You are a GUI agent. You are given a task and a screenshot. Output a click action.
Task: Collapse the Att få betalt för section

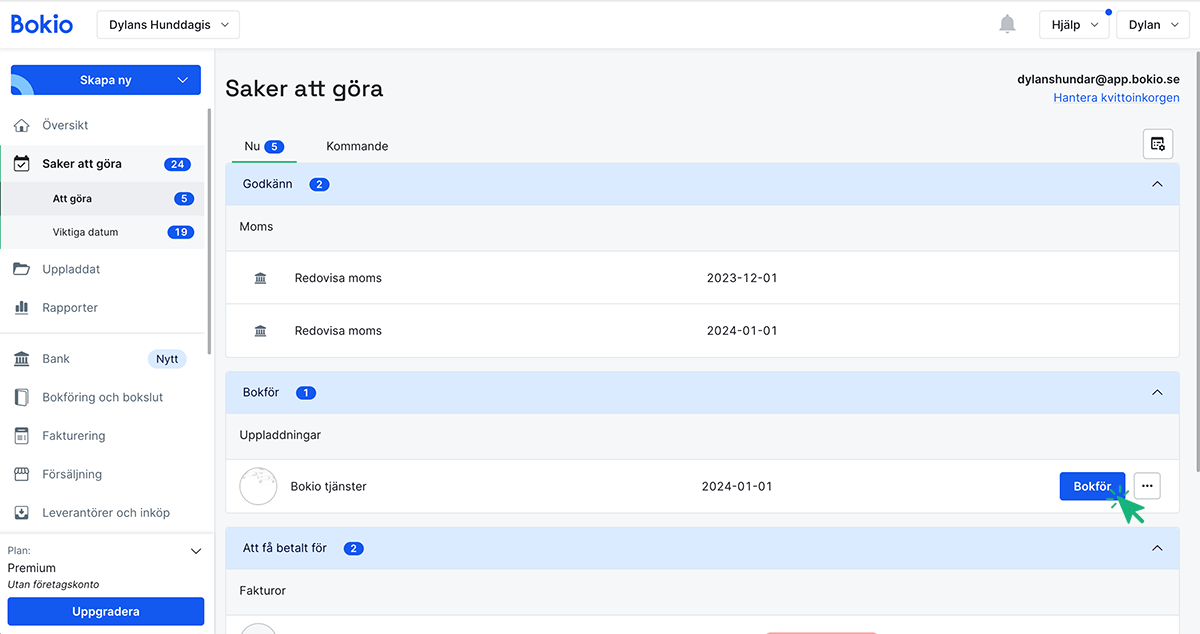[1157, 548]
